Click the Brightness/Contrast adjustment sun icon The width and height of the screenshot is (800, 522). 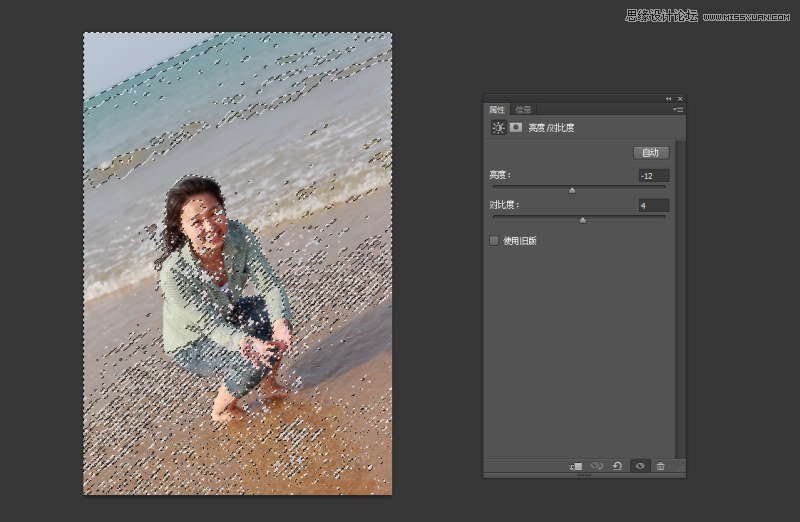pyautogui.click(x=498, y=128)
